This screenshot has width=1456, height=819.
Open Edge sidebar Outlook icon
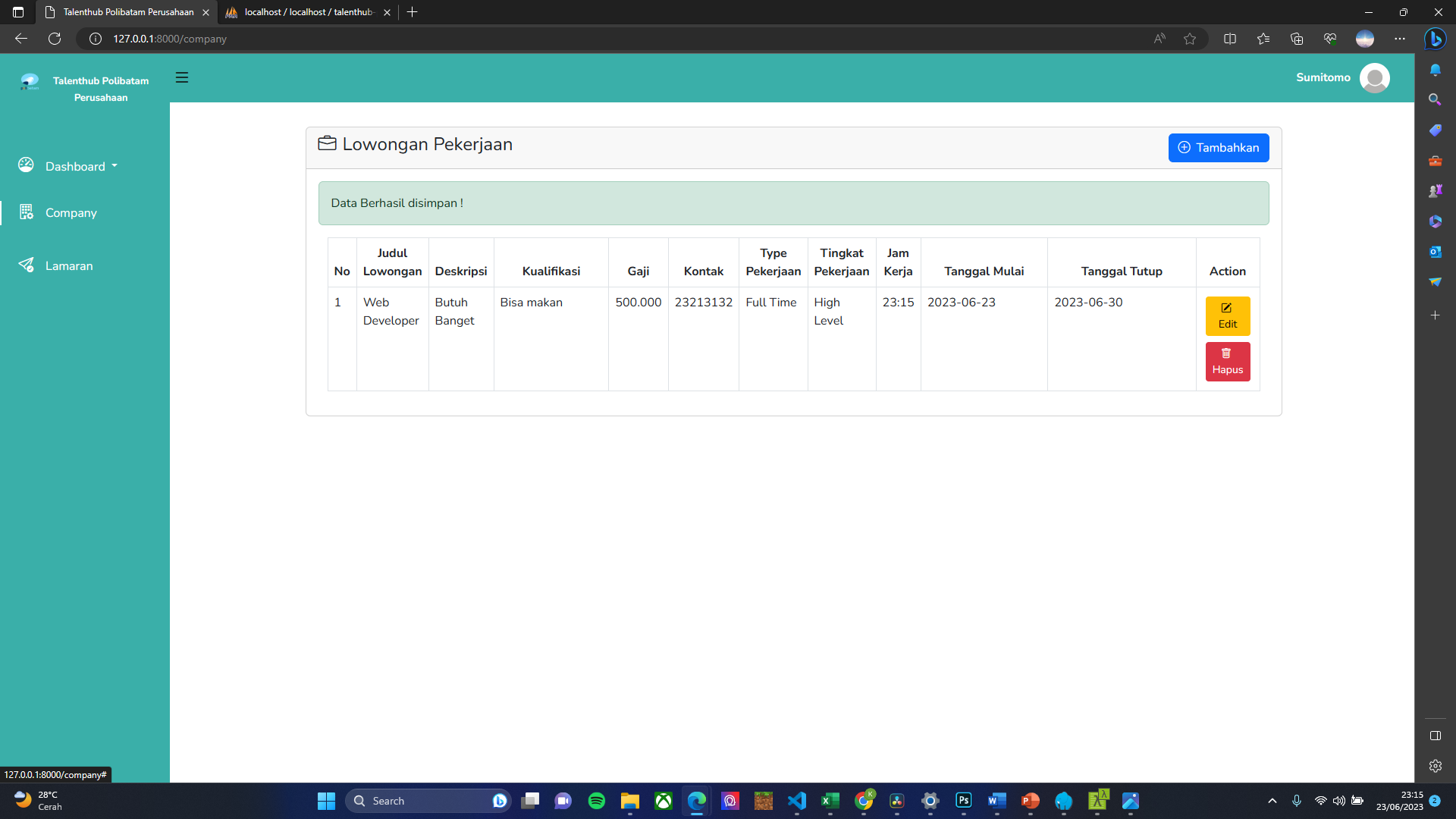tap(1435, 252)
